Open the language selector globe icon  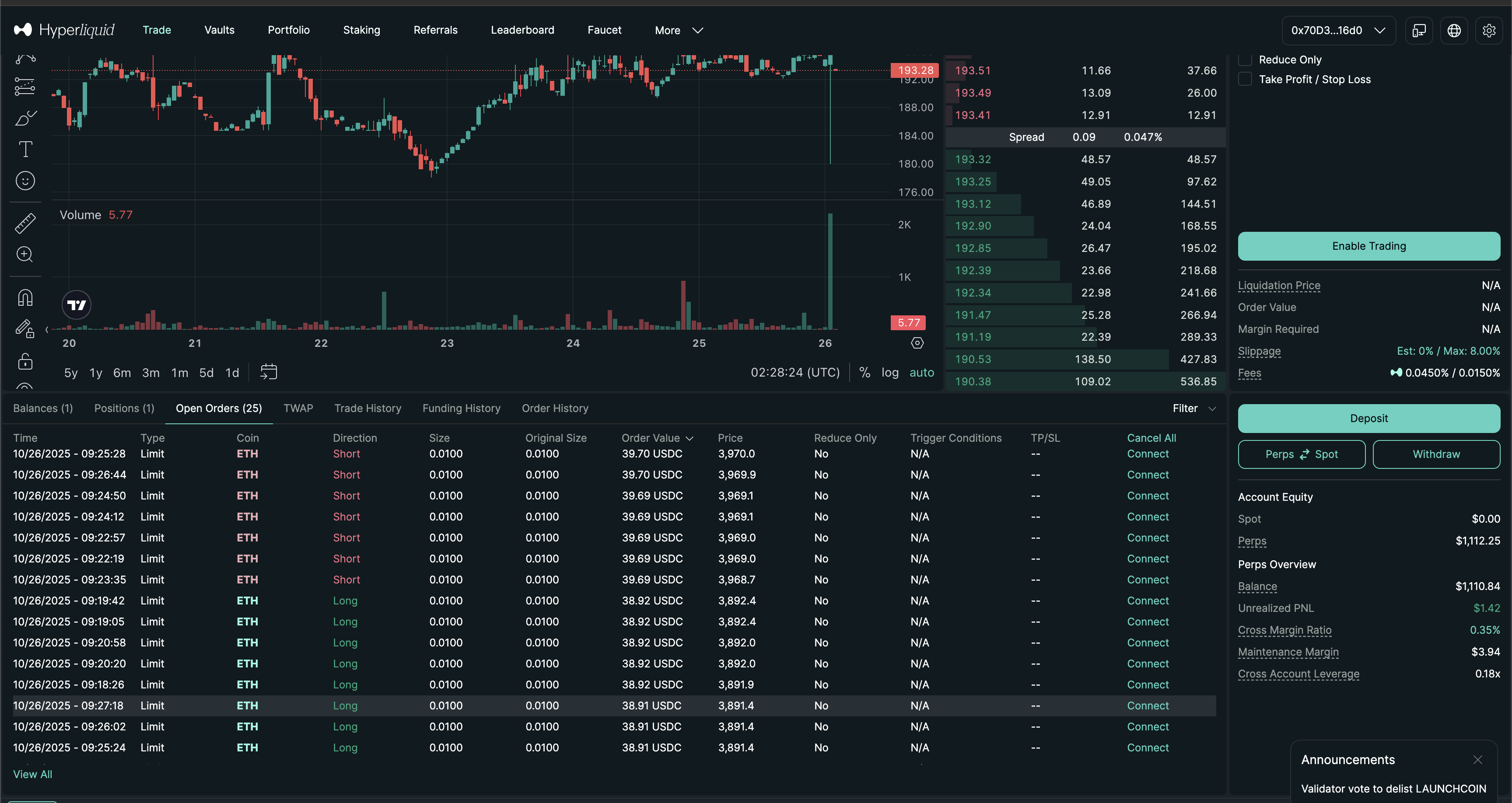[1455, 30]
